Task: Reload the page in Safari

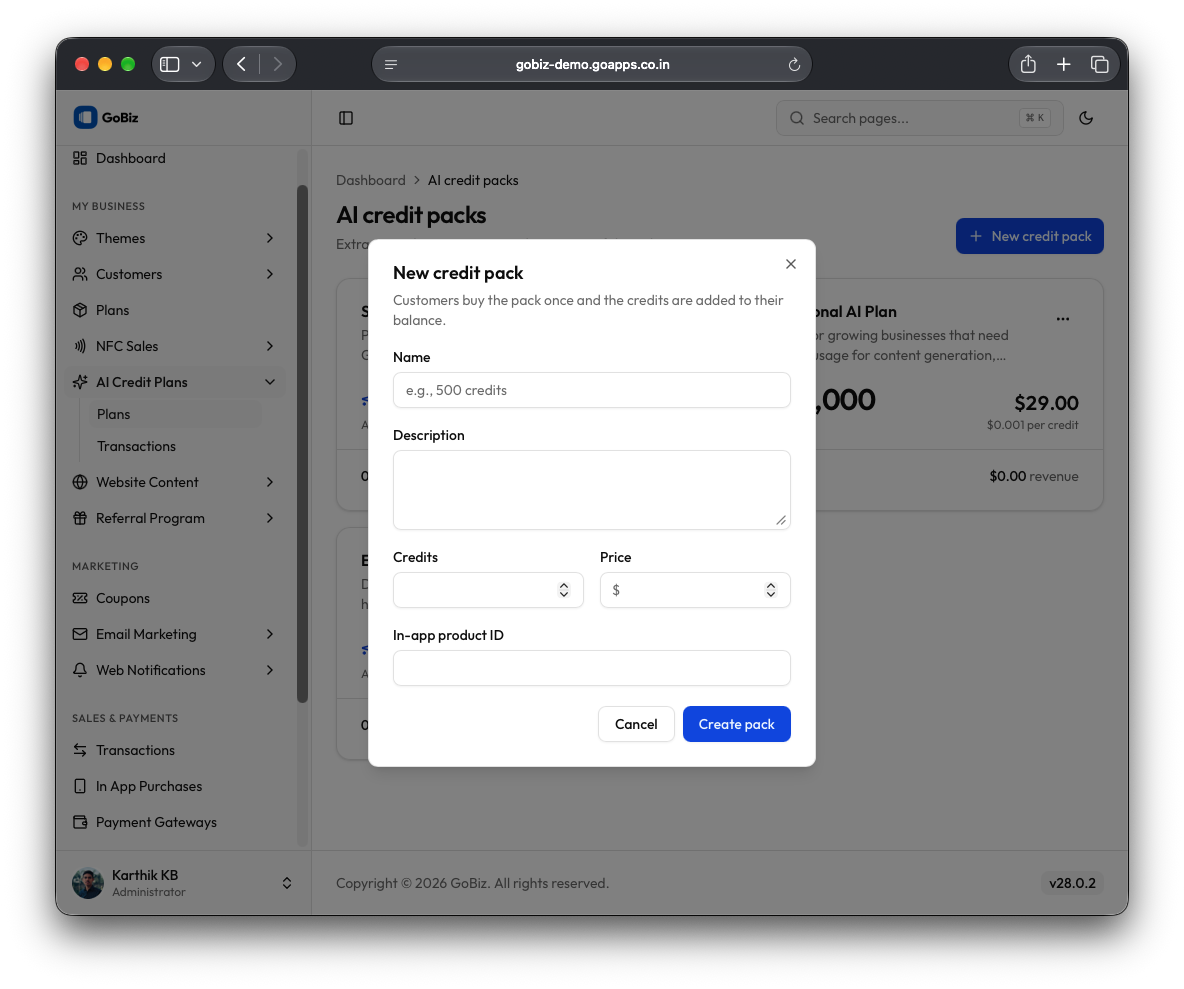Action: pyautogui.click(x=794, y=64)
